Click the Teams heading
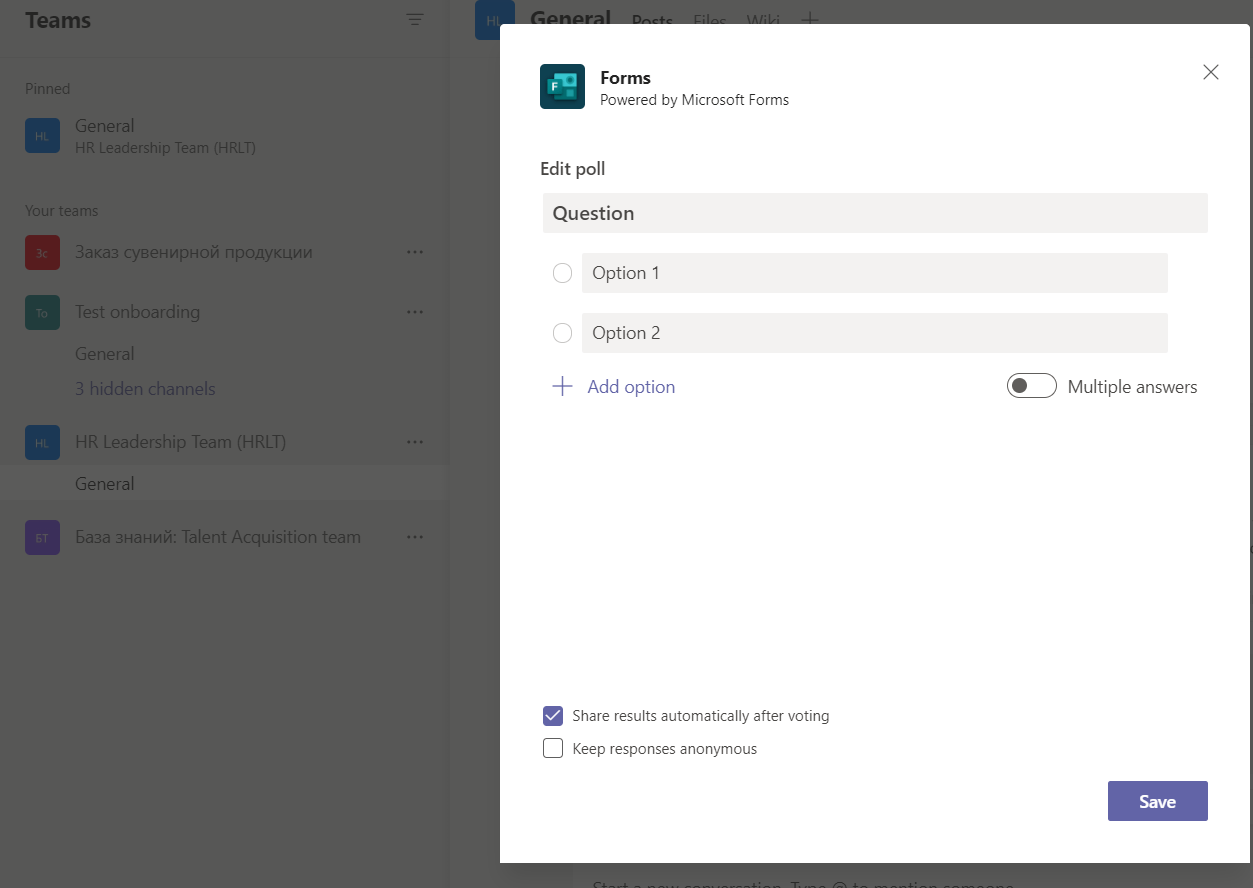The height and width of the screenshot is (888, 1253). 58,20
